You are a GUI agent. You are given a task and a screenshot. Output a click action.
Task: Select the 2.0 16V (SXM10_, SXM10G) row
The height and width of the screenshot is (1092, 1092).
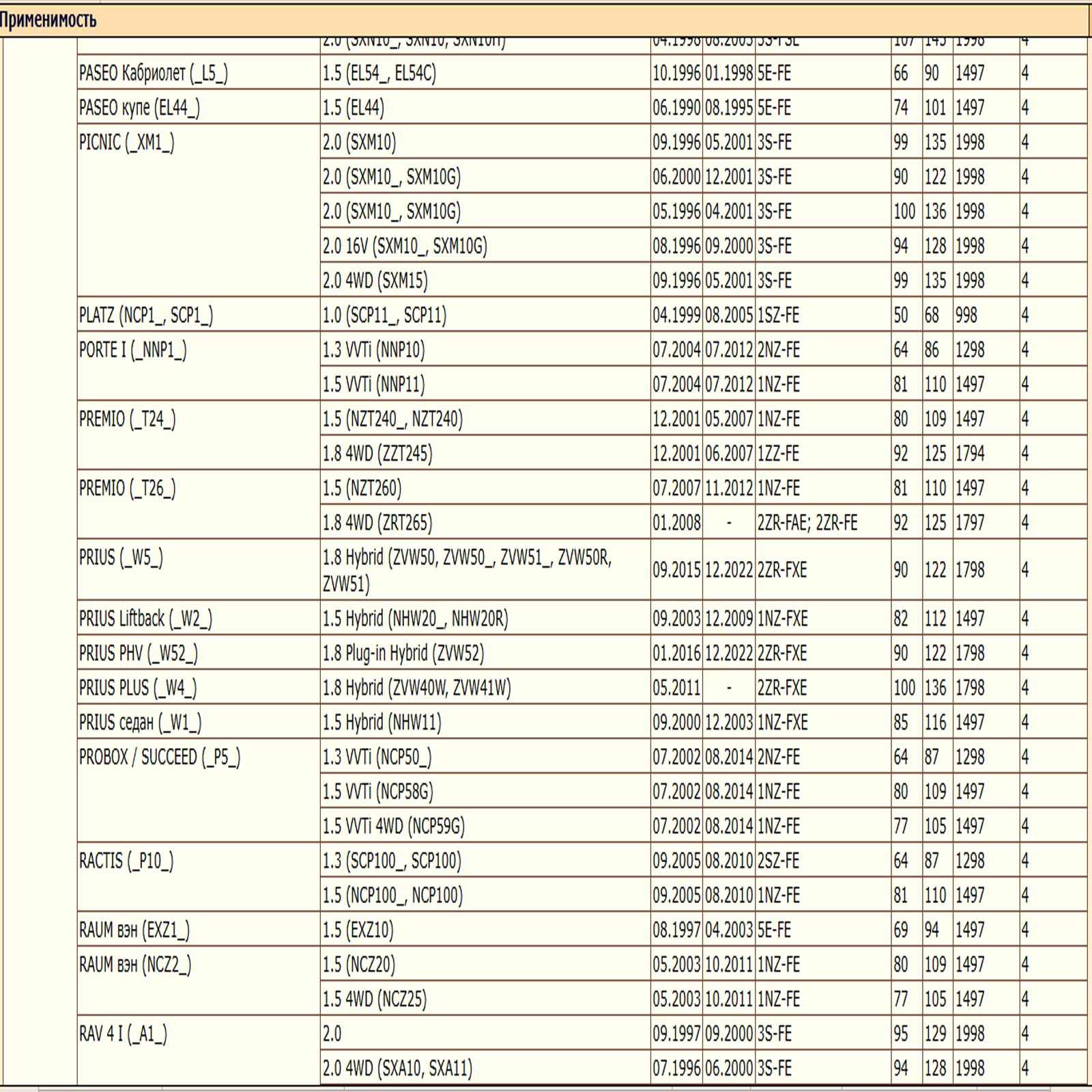click(x=405, y=246)
